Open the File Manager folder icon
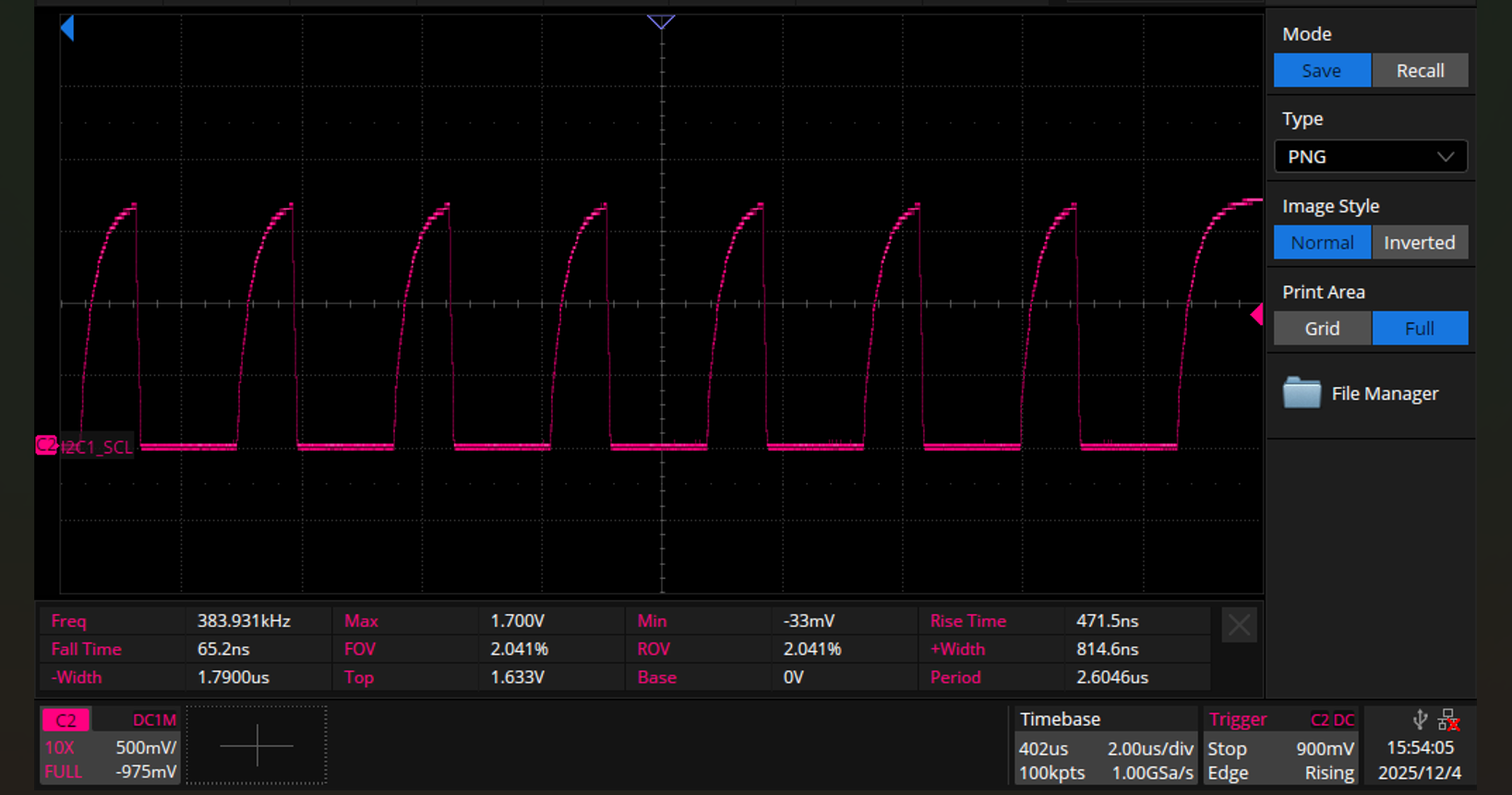 click(x=1302, y=393)
